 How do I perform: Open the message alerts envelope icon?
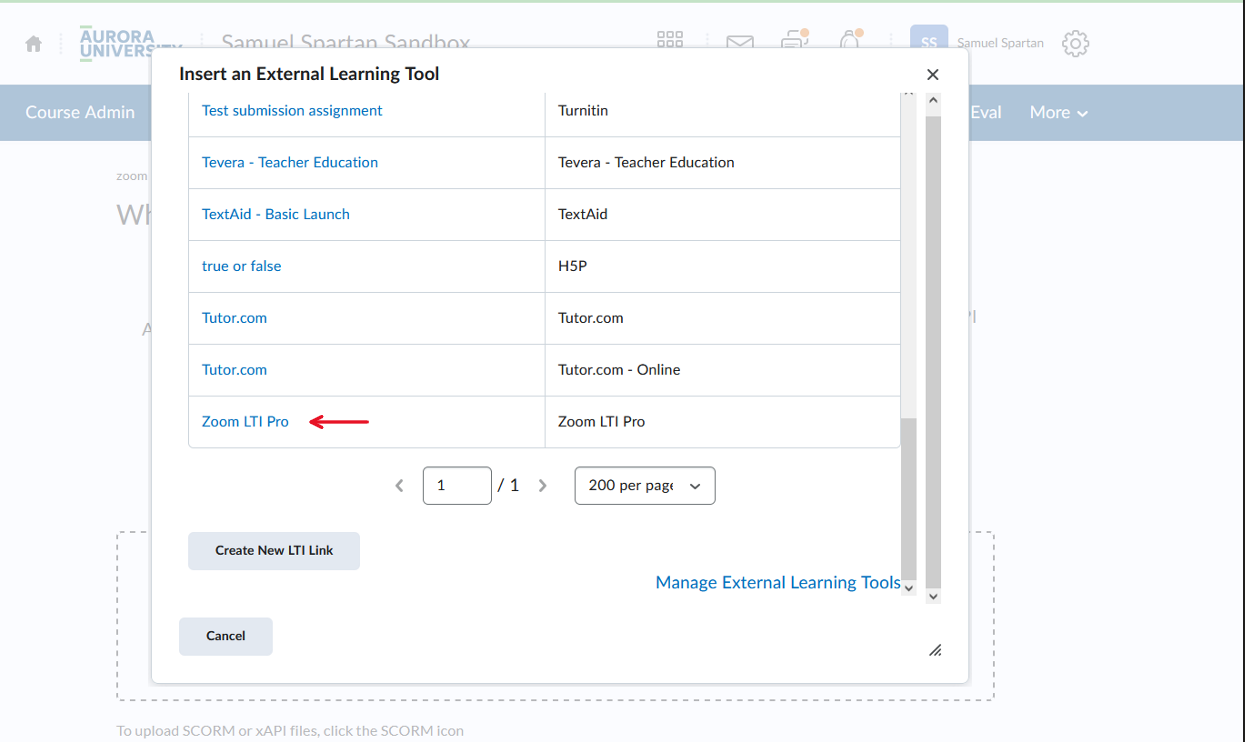740,43
